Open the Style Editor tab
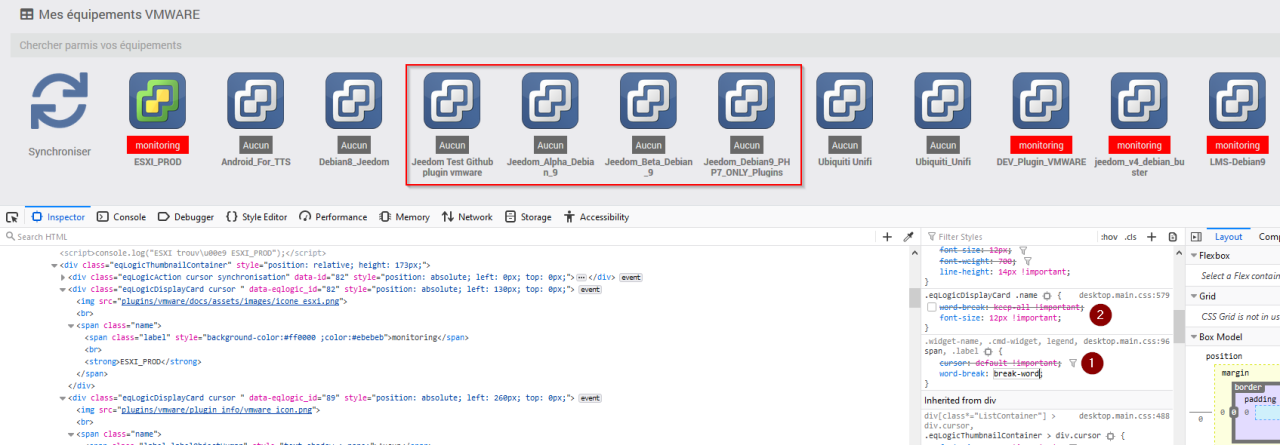The image size is (1280, 445). tap(257, 217)
